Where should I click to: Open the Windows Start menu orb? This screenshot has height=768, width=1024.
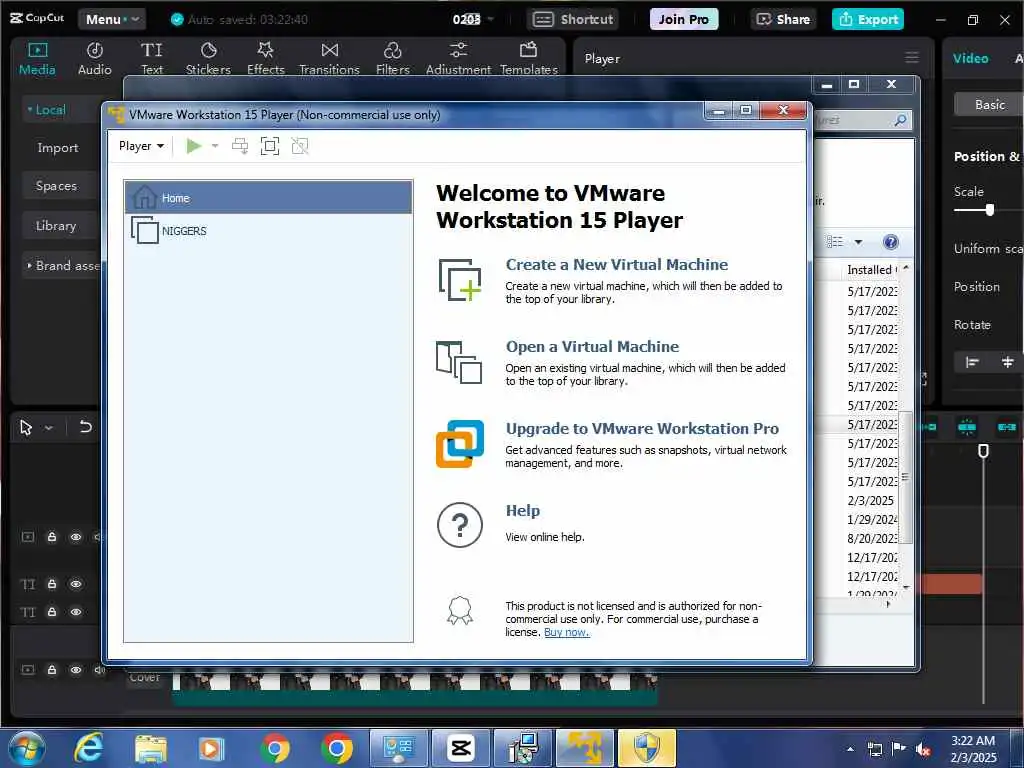(x=26, y=748)
